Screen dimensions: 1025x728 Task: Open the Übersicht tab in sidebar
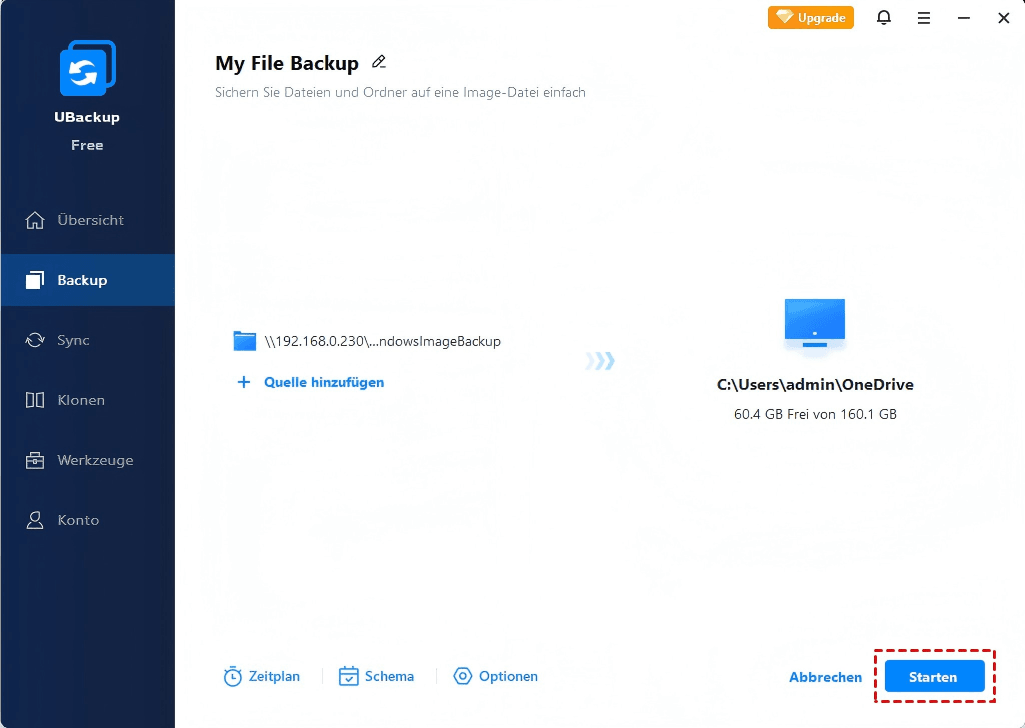(x=88, y=220)
